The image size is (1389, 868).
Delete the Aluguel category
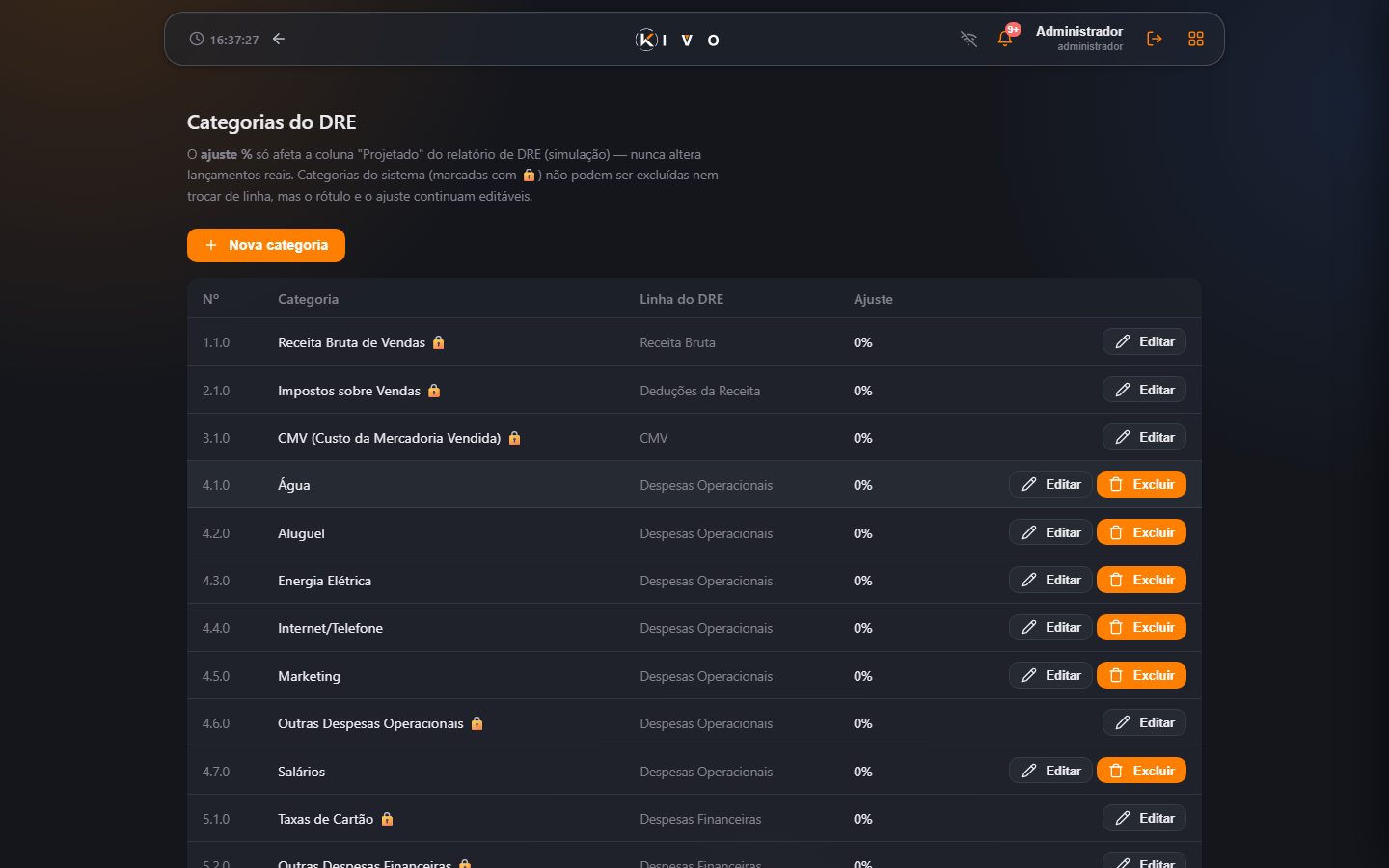click(1141, 532)
